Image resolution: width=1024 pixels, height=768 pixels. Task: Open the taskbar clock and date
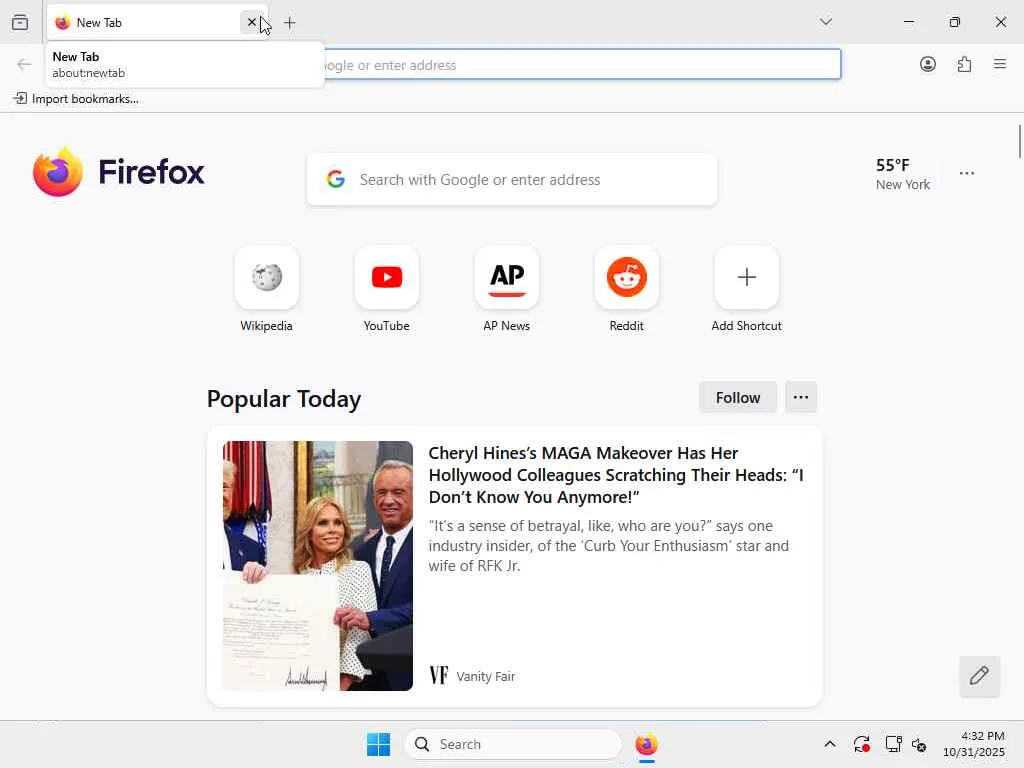click(x=973, y=744)
